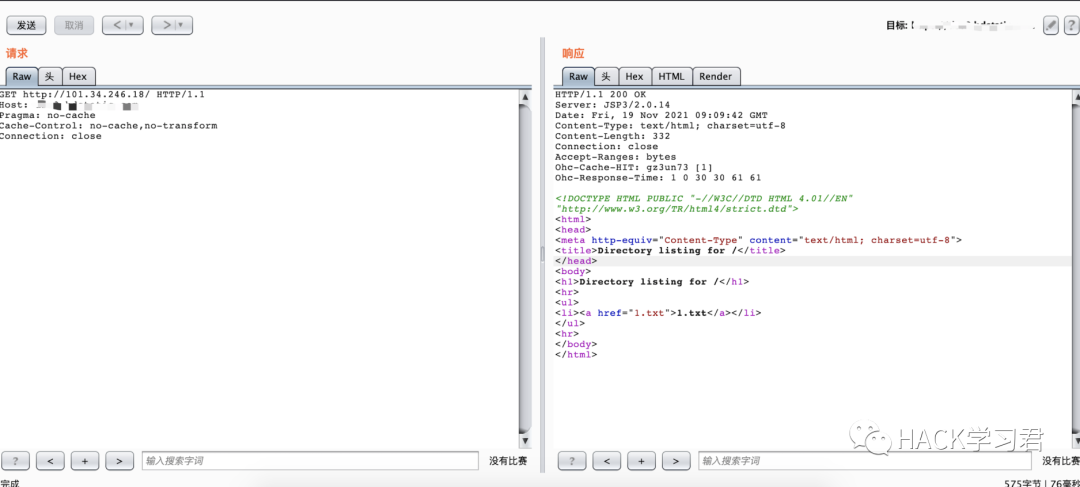Image resolution: width=1080 pixels, height=487 pixels.
Task: Go to next request with > button
Action: (x=172, y=25)
